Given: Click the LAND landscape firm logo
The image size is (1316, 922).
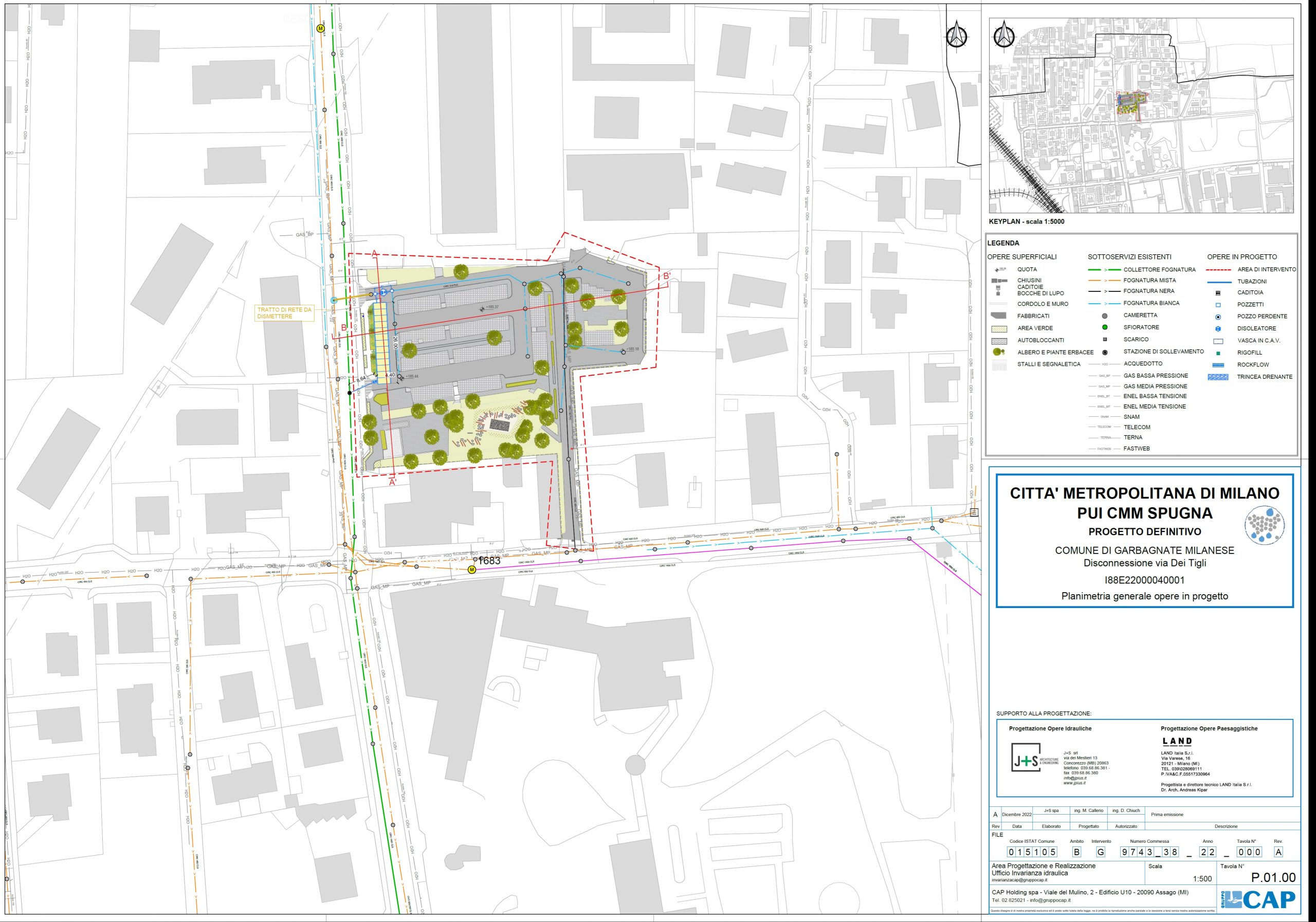Looking at the screenshot, I should [x=1177, y=742].
